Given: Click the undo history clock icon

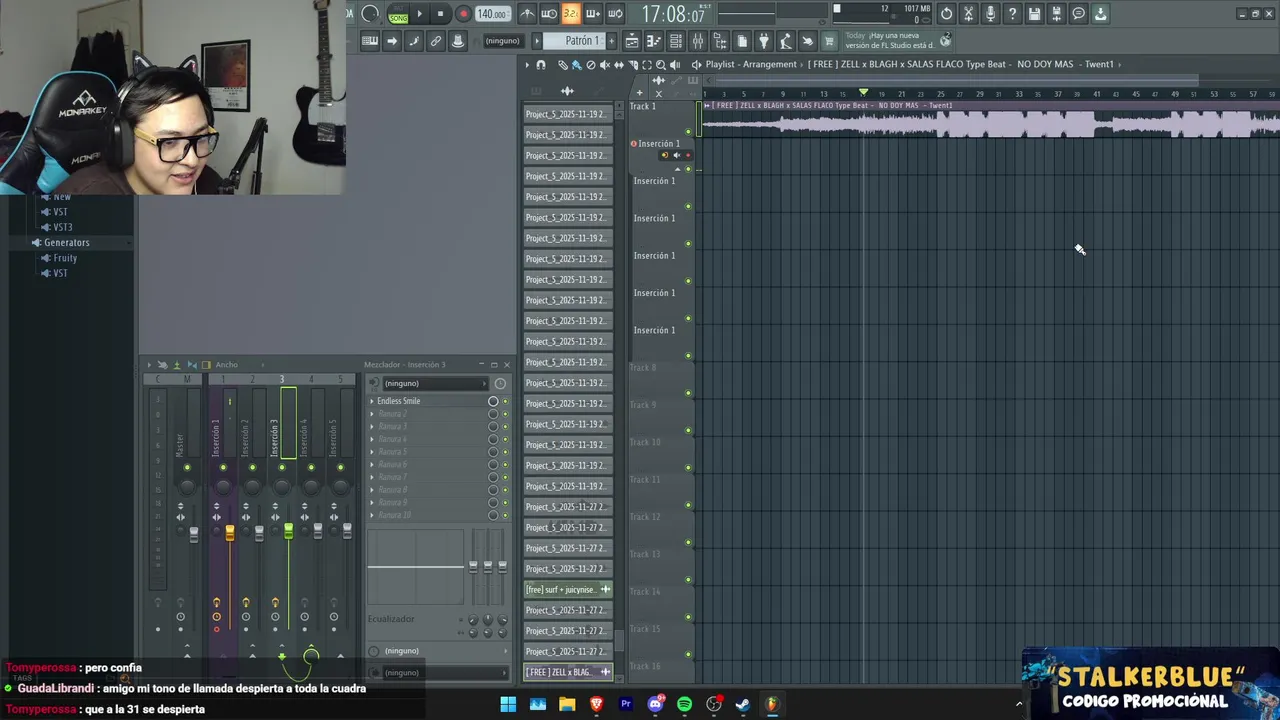Looking at the screenshot, I should (x=946, y=14).
